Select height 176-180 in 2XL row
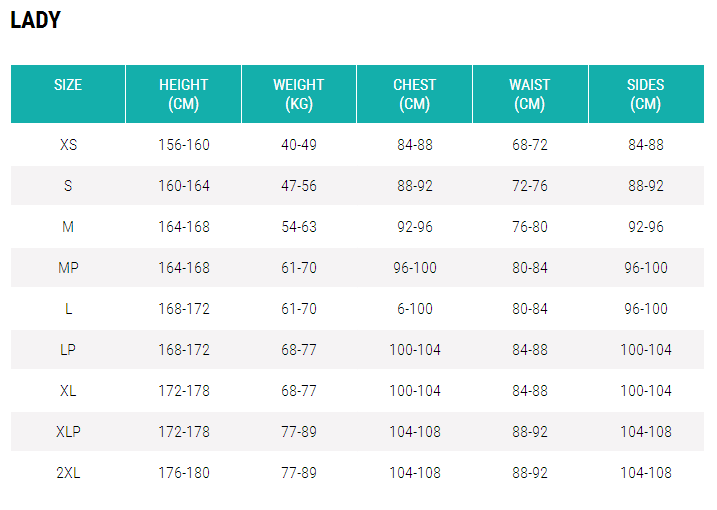The image size is (717, 510). pos(184,473)
